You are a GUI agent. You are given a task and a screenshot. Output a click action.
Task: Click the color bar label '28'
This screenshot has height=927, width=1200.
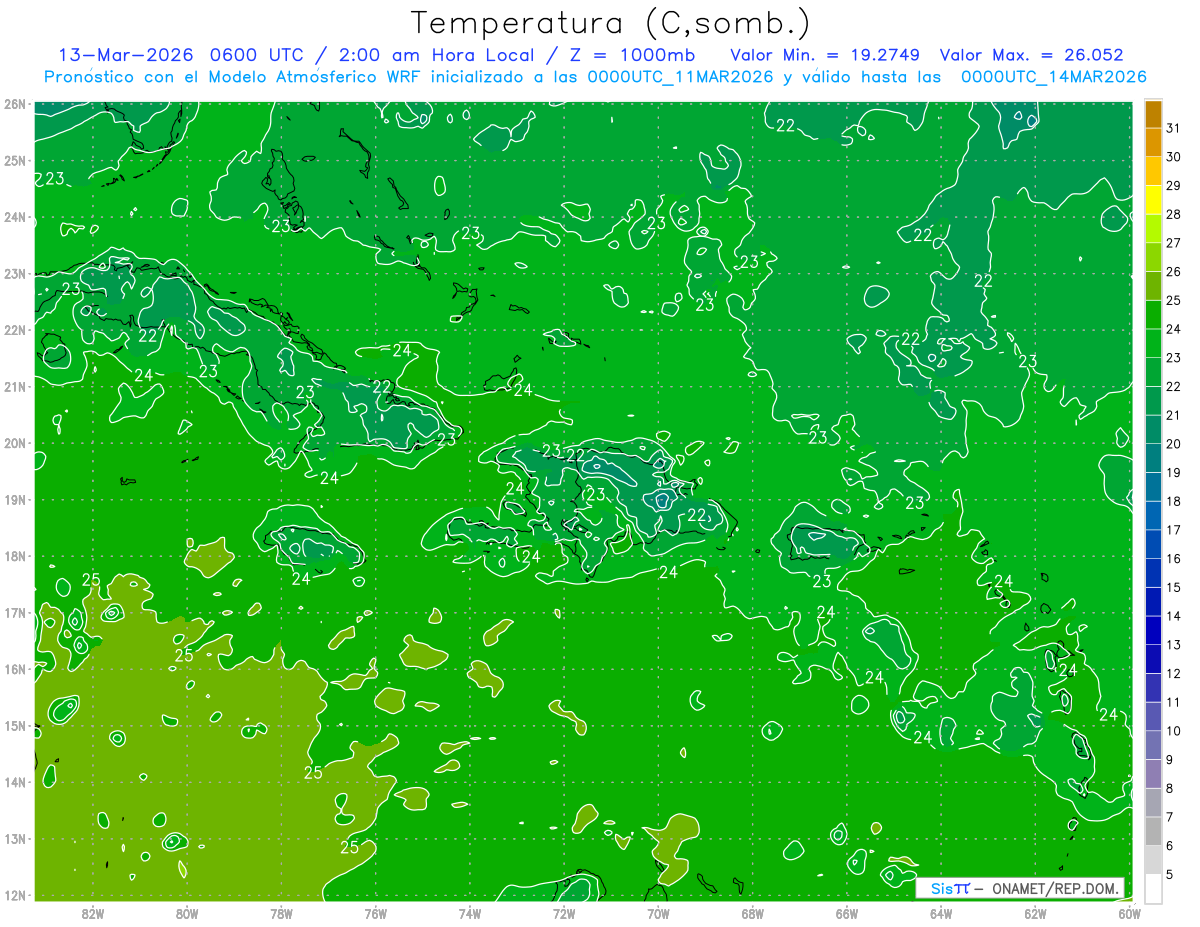1173,214
